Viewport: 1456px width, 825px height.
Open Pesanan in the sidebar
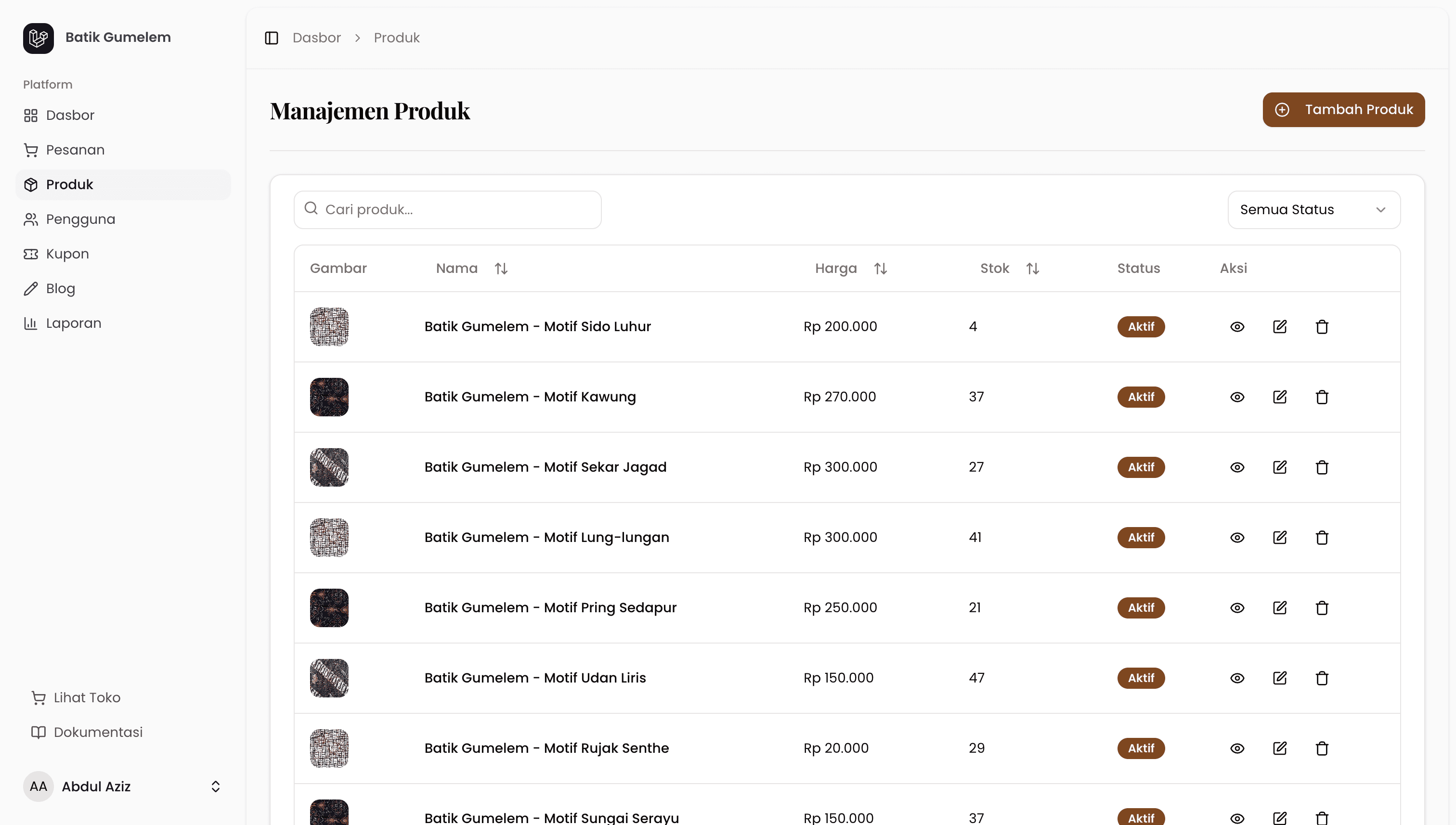click(x=123, y=150)
